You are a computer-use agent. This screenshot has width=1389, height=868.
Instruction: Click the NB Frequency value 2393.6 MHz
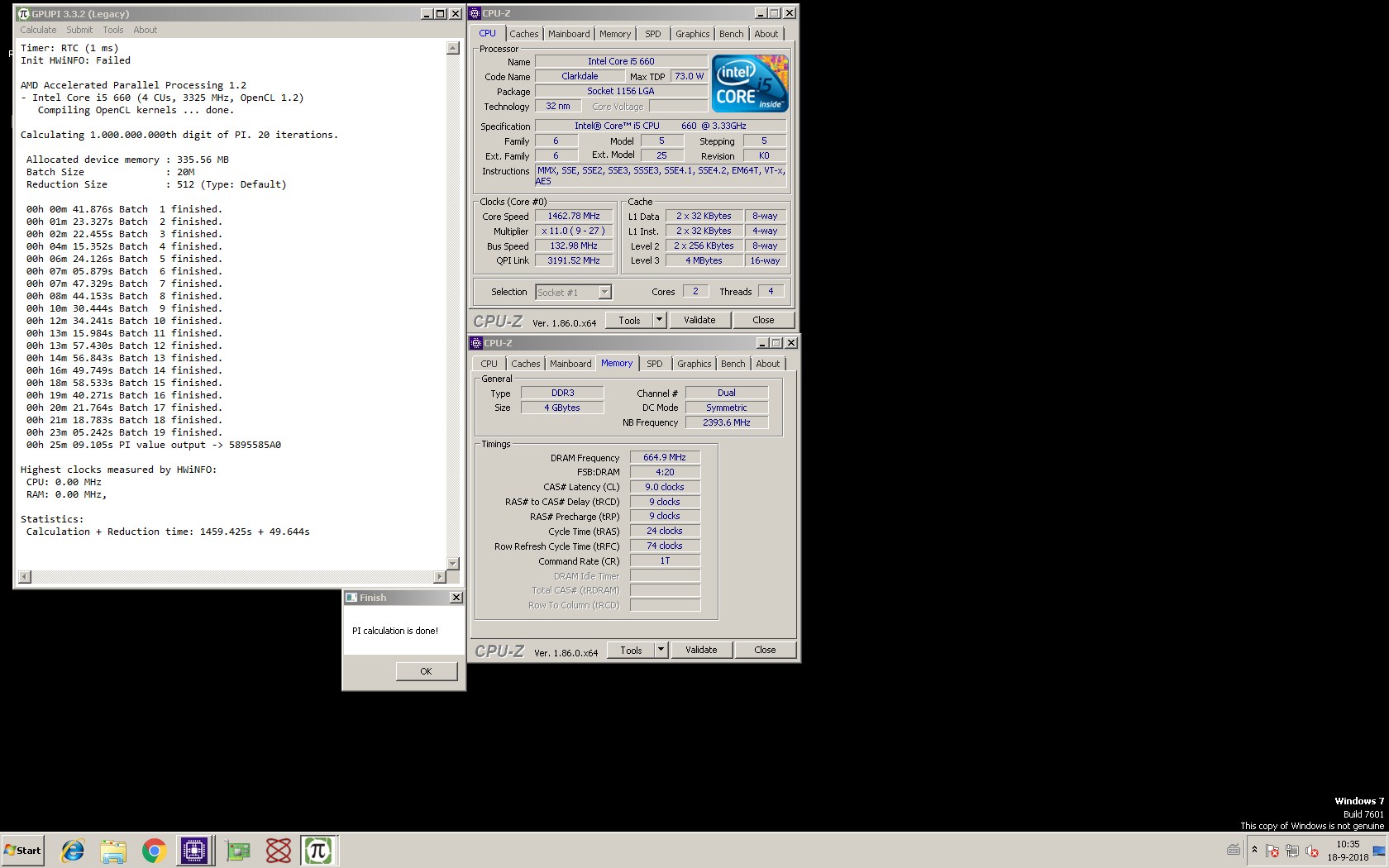(727, 422)
